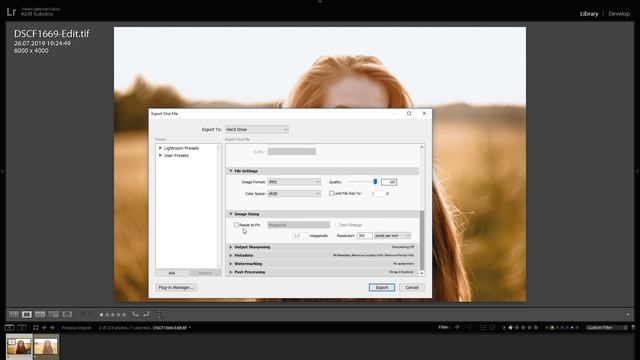
Task: Click the dialog settings vertical scrollbar
Action: 422,240
